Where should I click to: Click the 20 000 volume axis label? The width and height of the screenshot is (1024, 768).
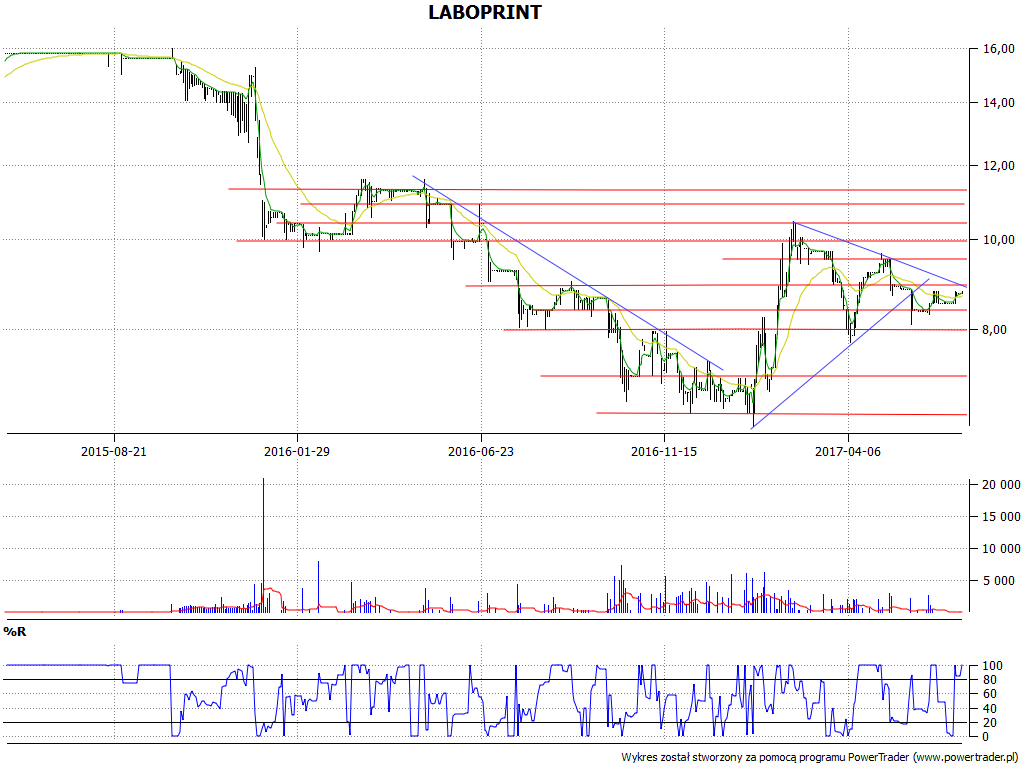[x=1001, y=485]
